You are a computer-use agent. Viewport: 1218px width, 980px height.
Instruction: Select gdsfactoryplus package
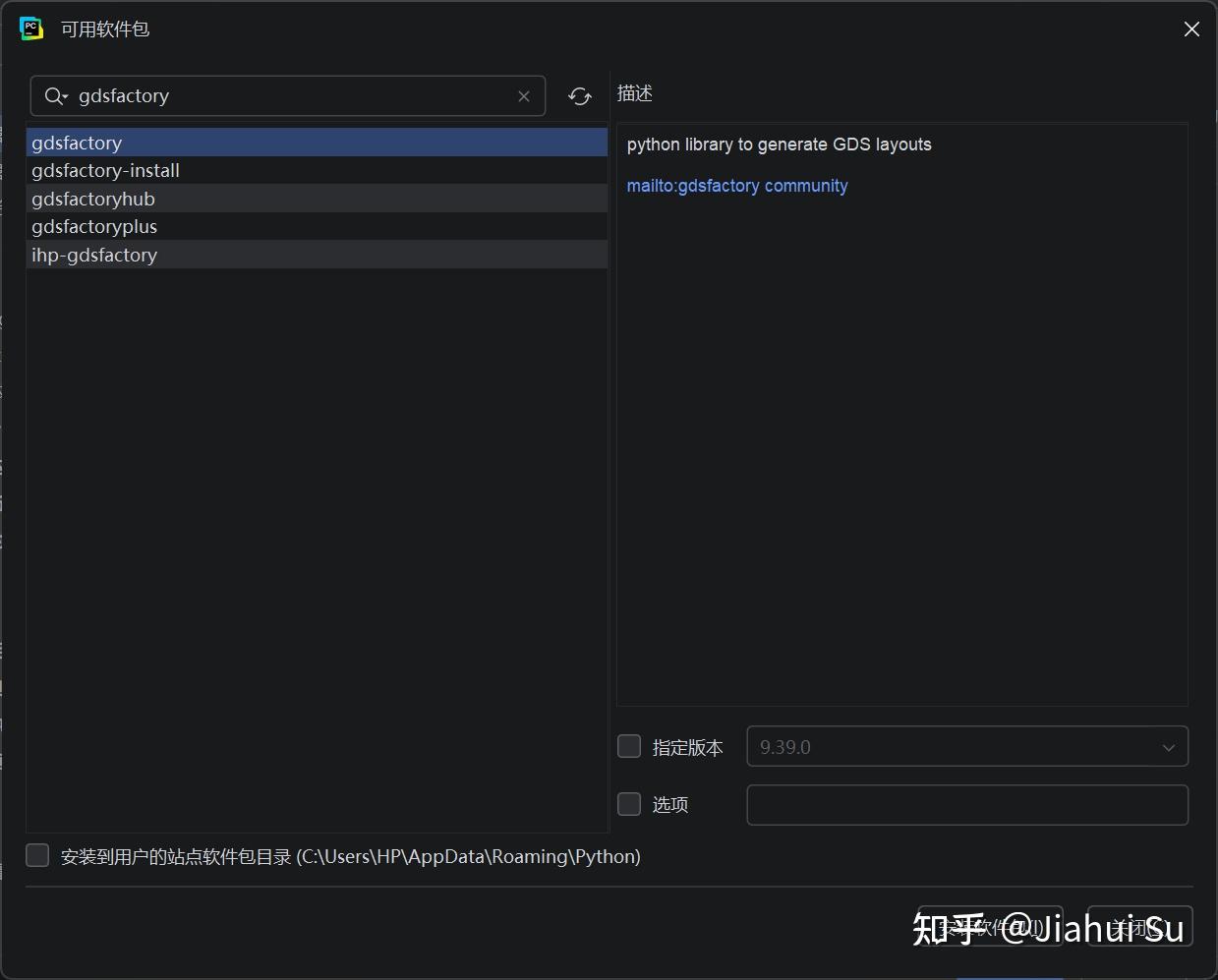[317, 226]
